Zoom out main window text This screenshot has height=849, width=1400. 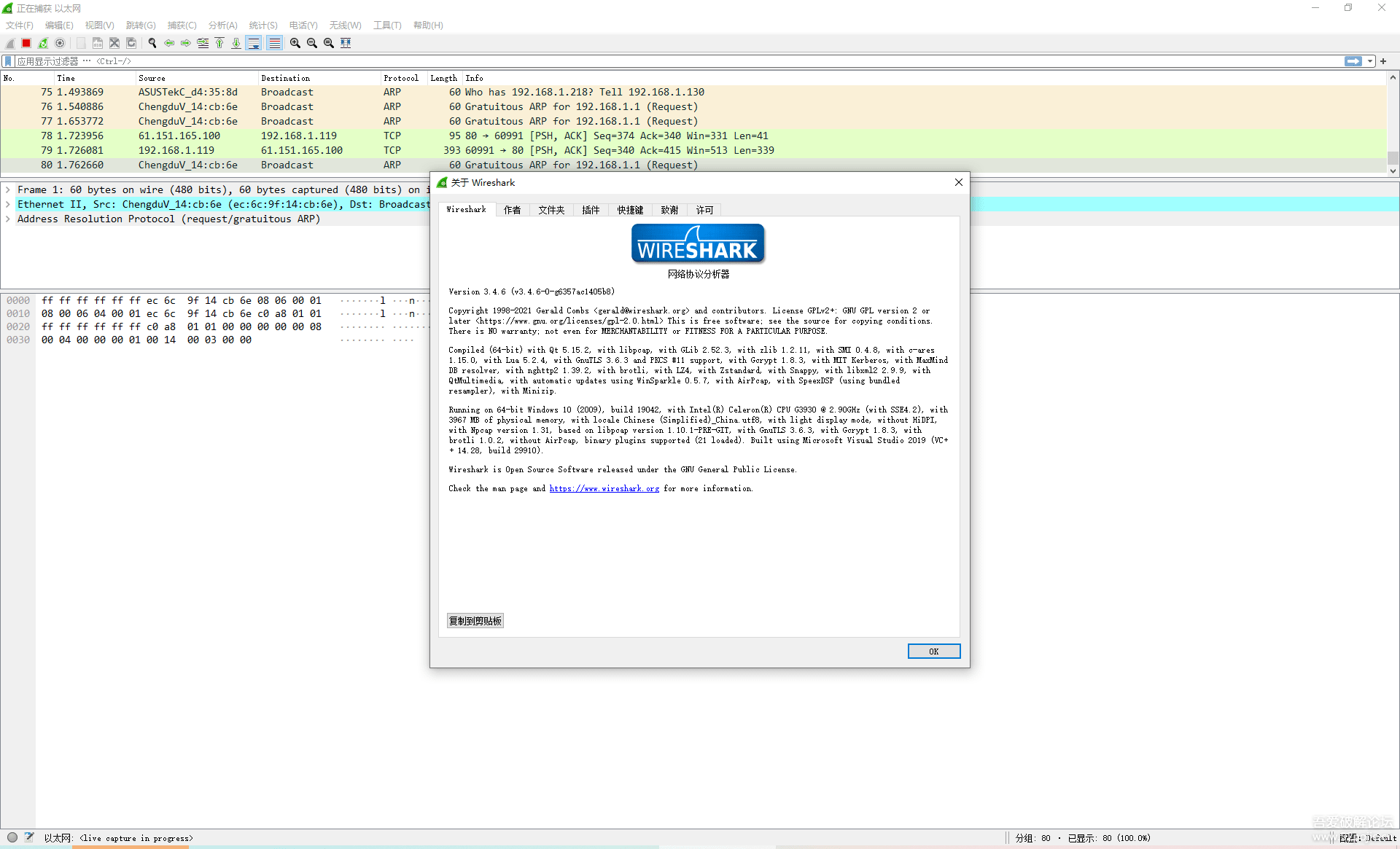pos(312,43)
